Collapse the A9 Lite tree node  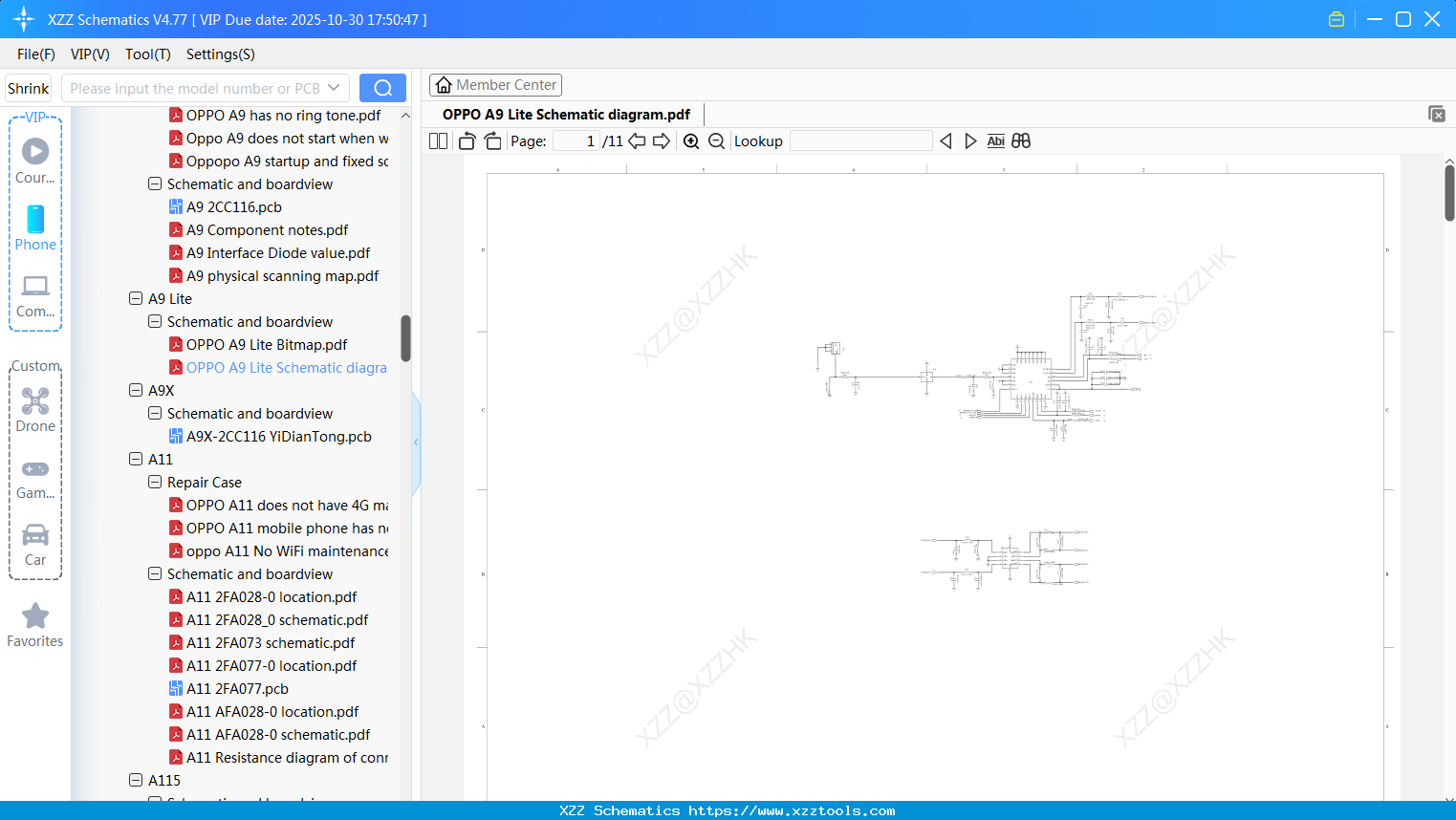[136, 298]
